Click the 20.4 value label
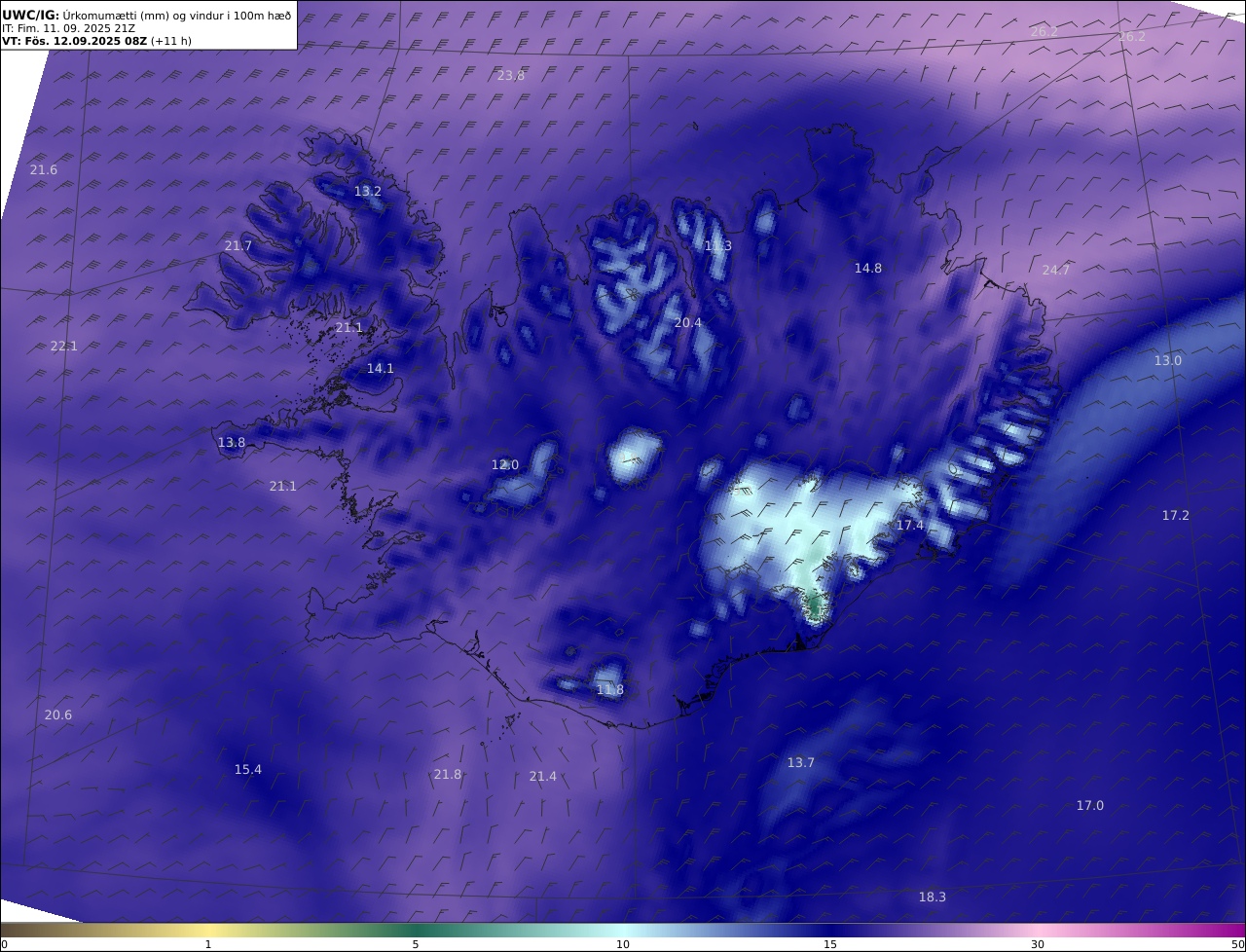This screenshot has height=952, width=1246. 688,323
